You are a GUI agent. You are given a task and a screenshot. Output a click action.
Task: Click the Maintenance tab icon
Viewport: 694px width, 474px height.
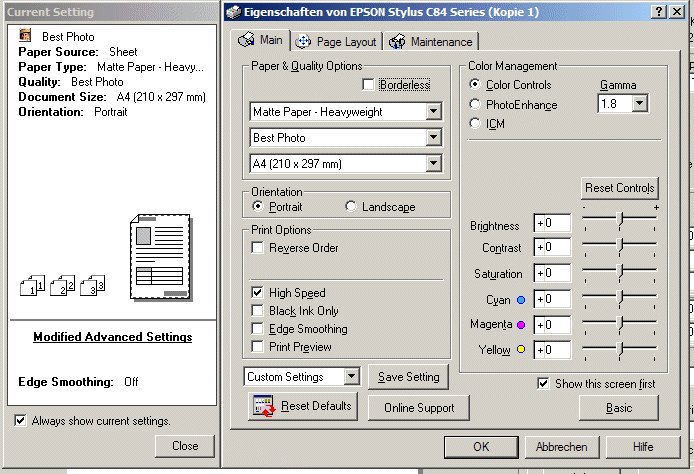coord(397,42)
